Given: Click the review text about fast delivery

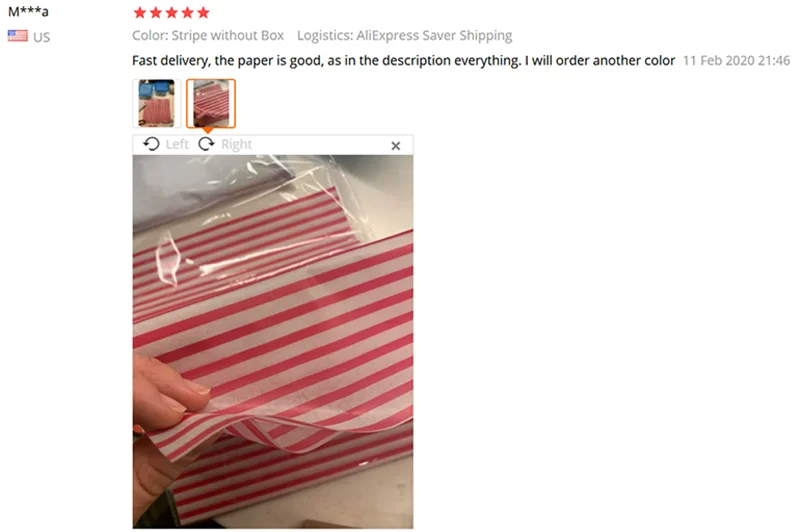Looking at the screenshot, I should tap(403, 61).
